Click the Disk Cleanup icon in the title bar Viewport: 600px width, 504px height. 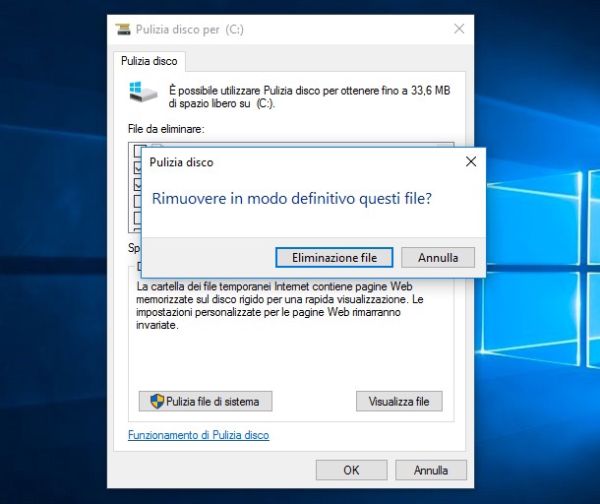tap(122, 30)
